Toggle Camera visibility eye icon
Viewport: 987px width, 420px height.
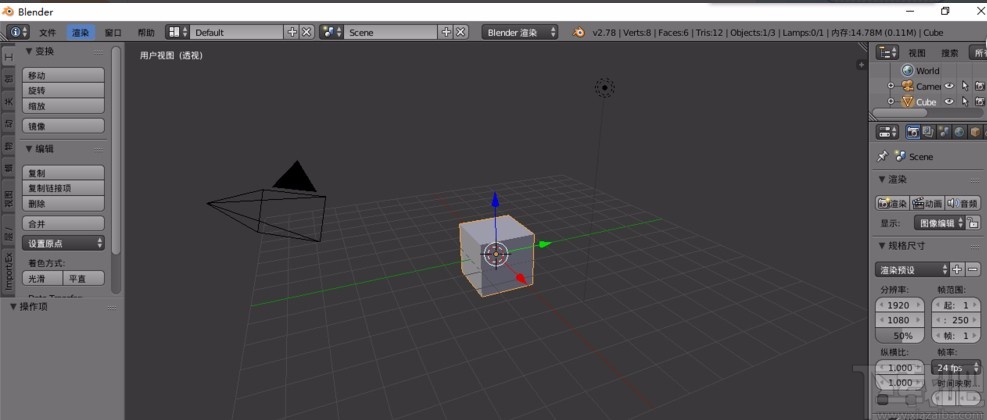coord(949,86)
